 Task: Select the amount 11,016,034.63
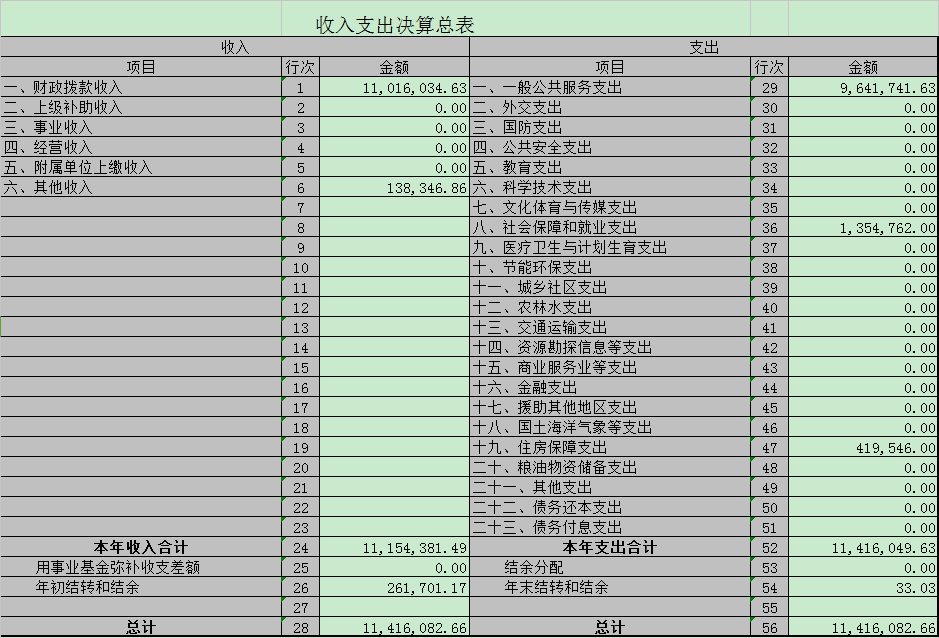pyautogui.click(x=394, y=87)
